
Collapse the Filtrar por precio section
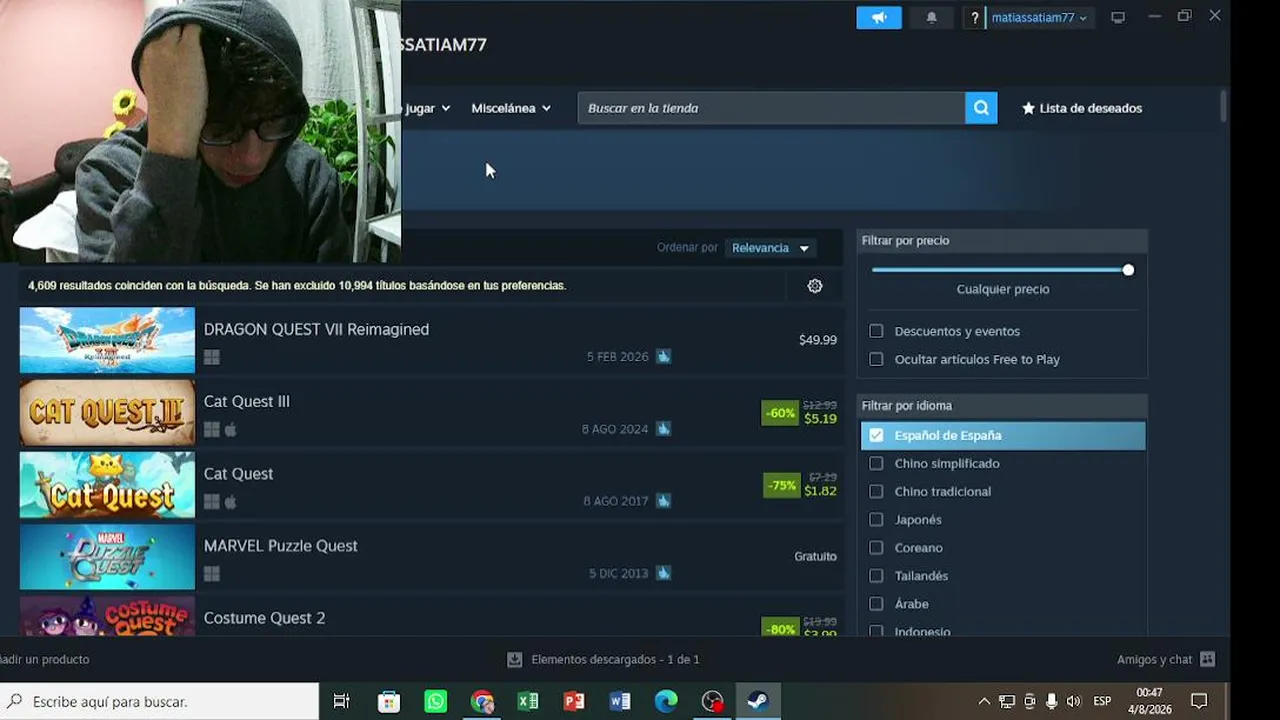point(1003,240)
